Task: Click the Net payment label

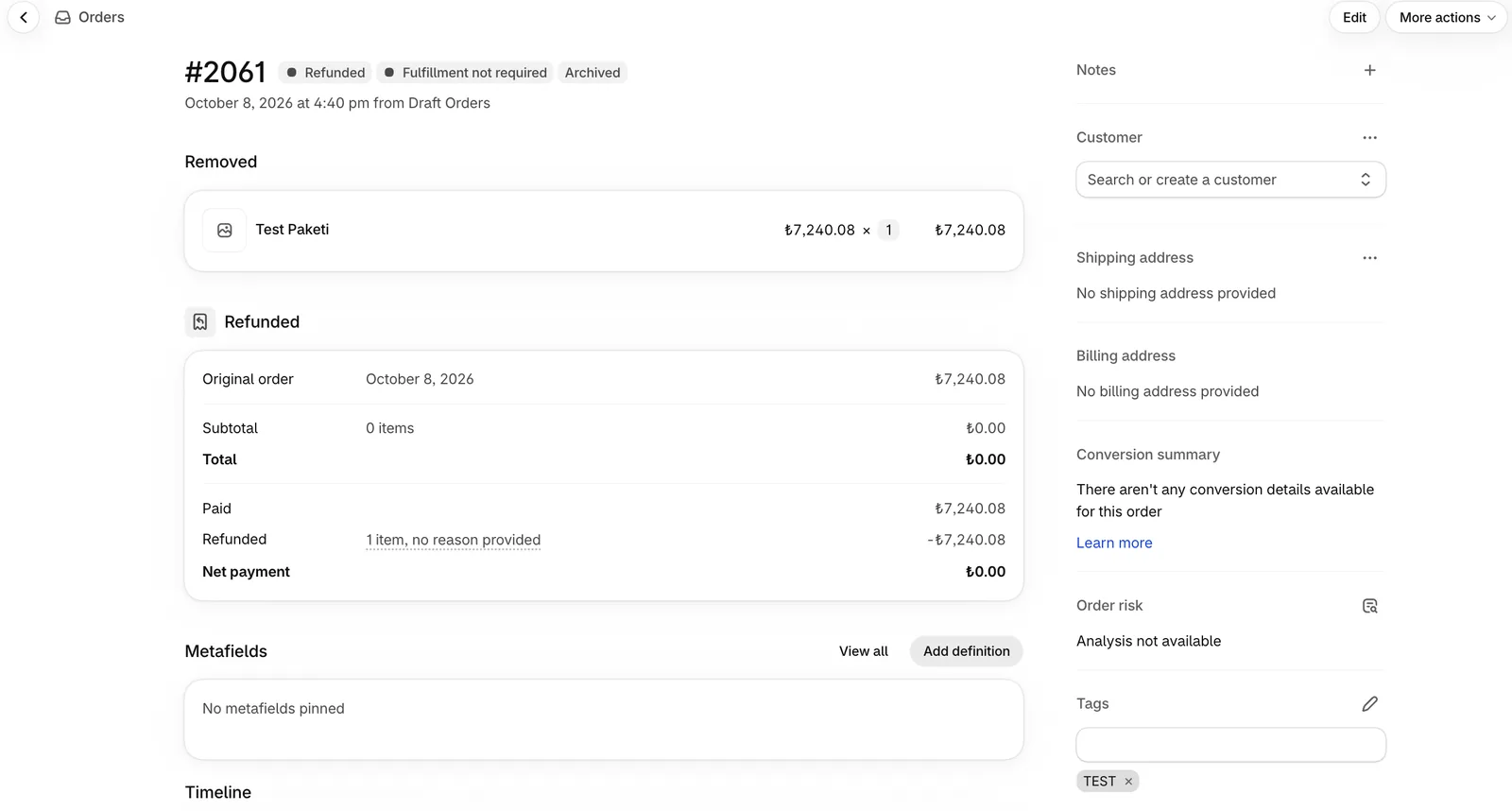Action: [x=246, y=572]
